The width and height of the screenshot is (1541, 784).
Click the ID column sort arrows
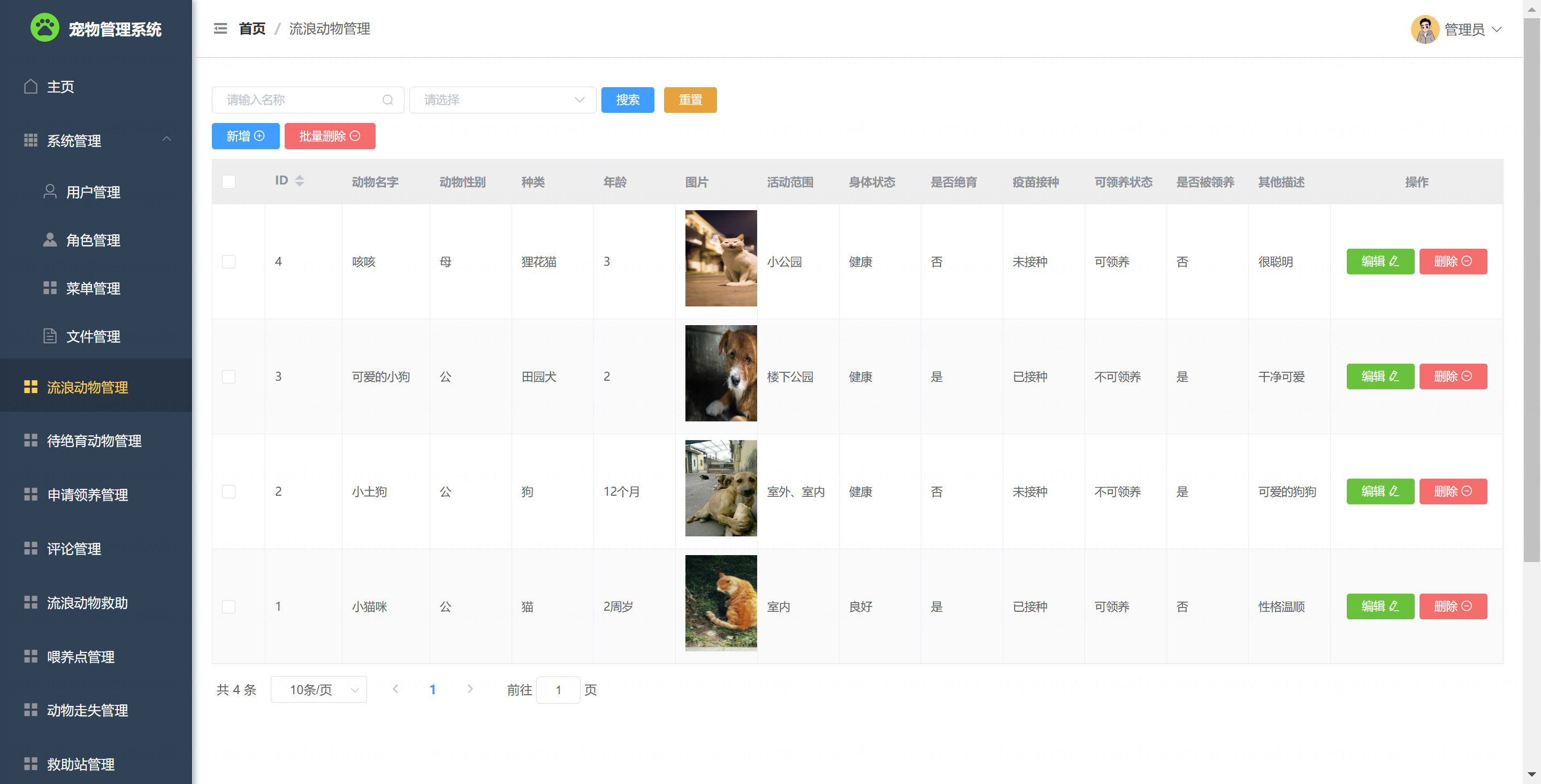point(300,181)
